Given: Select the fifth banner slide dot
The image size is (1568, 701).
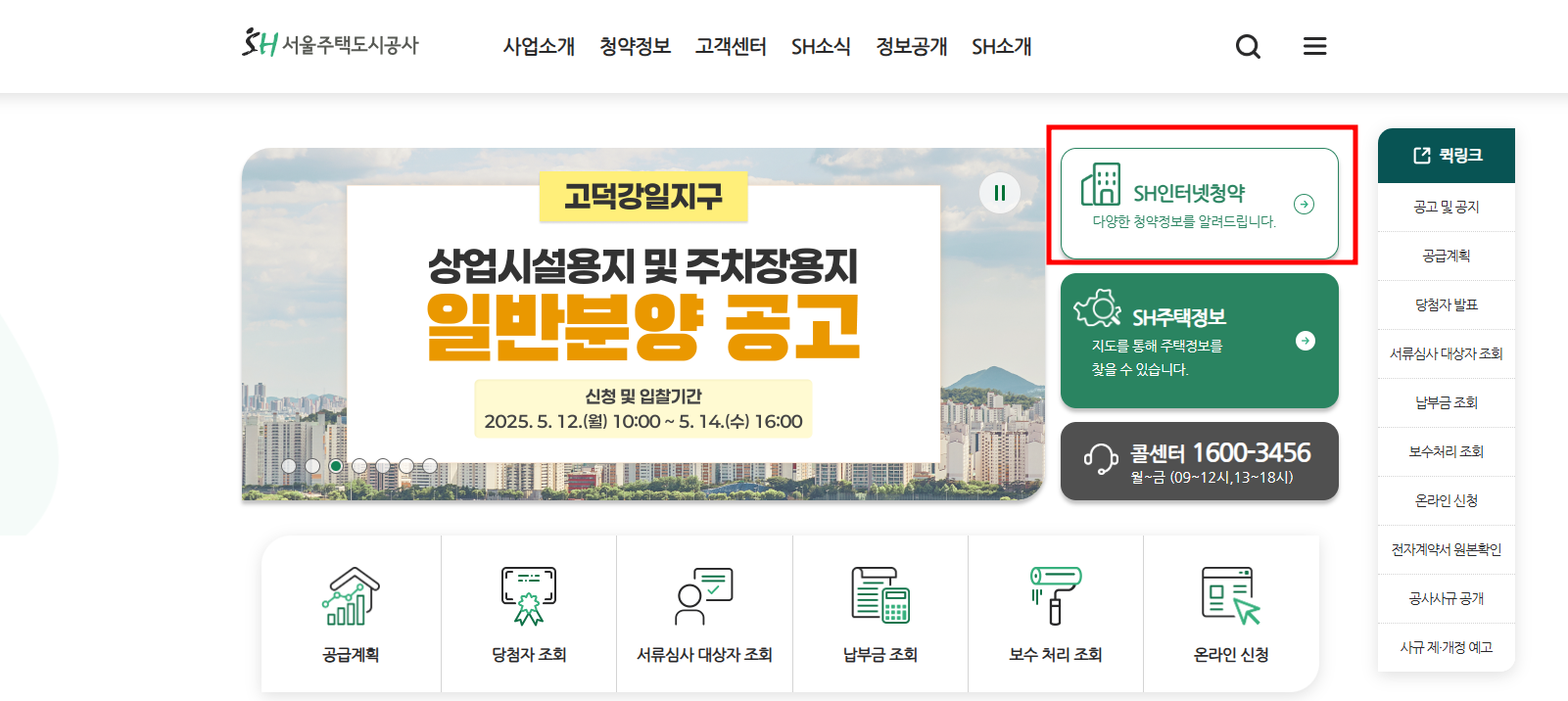Looking at the screenshot, I should pos(383,466).
